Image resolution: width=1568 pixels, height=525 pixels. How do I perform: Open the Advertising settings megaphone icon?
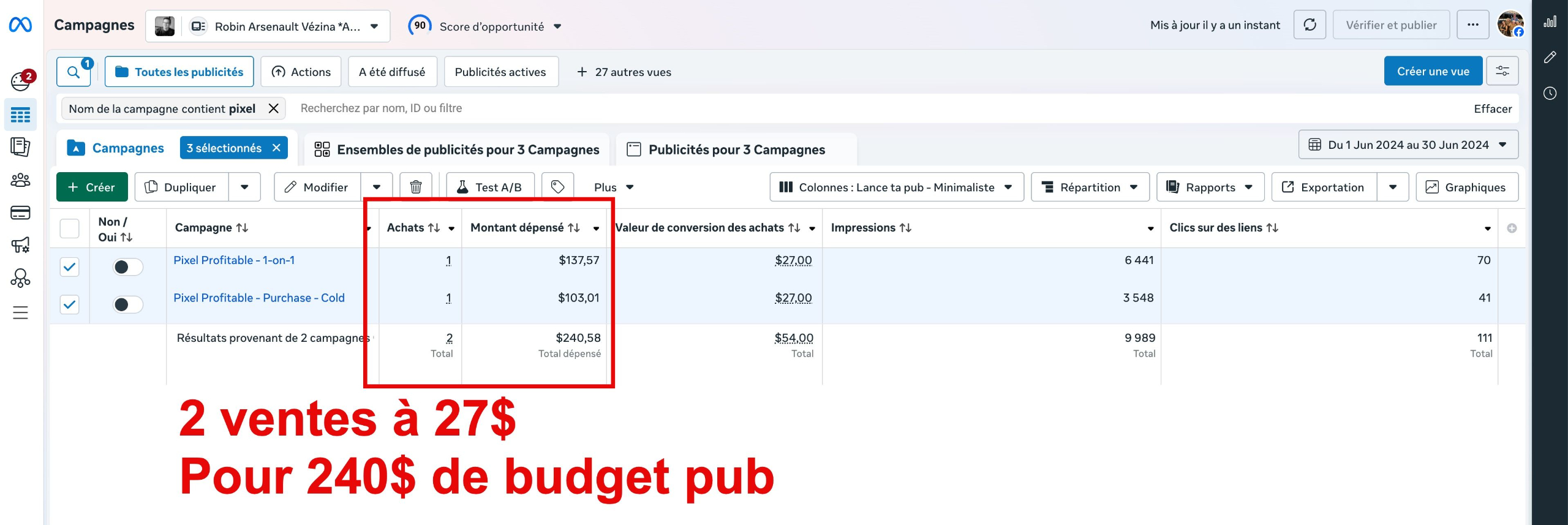(x=20, y=245)
